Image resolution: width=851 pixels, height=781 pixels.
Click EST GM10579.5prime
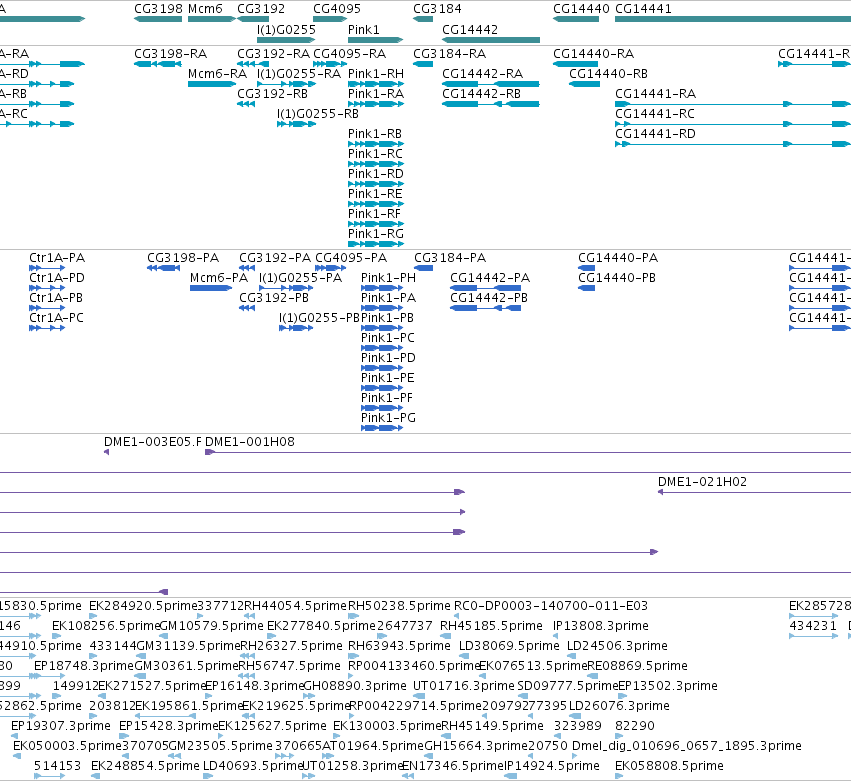pos(164,636)
